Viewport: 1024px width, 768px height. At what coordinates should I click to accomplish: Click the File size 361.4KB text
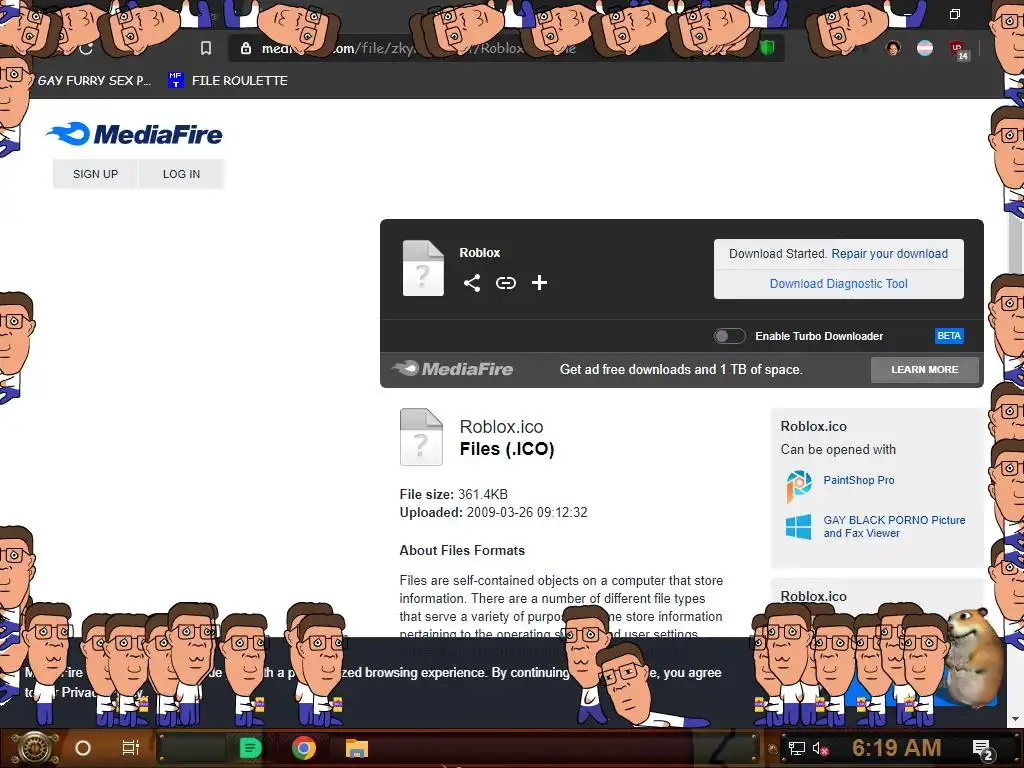[454, 494]
